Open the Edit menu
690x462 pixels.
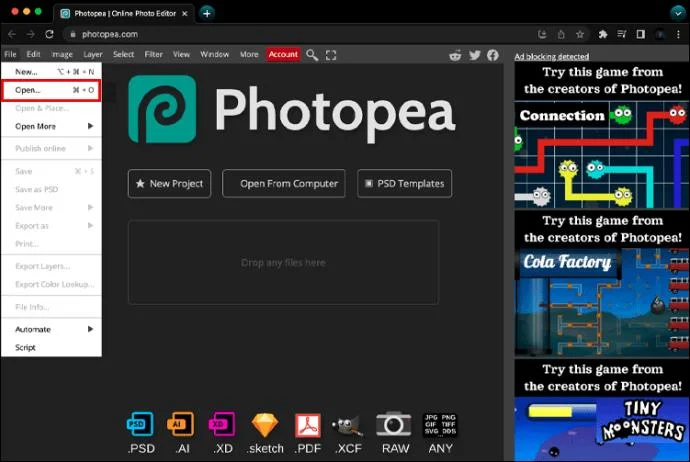pos(33,55)
